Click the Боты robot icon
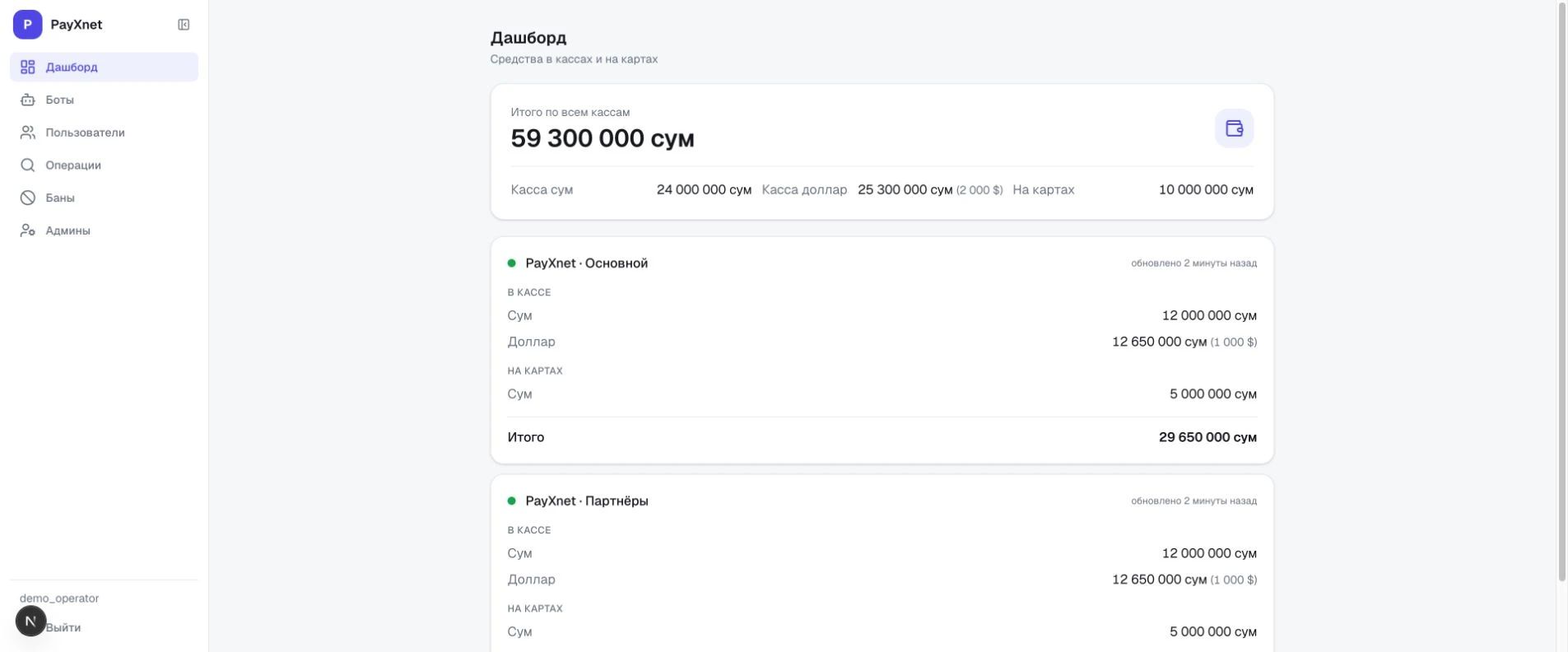Viewport: 1568px width, 652px height. pos(28,100)
